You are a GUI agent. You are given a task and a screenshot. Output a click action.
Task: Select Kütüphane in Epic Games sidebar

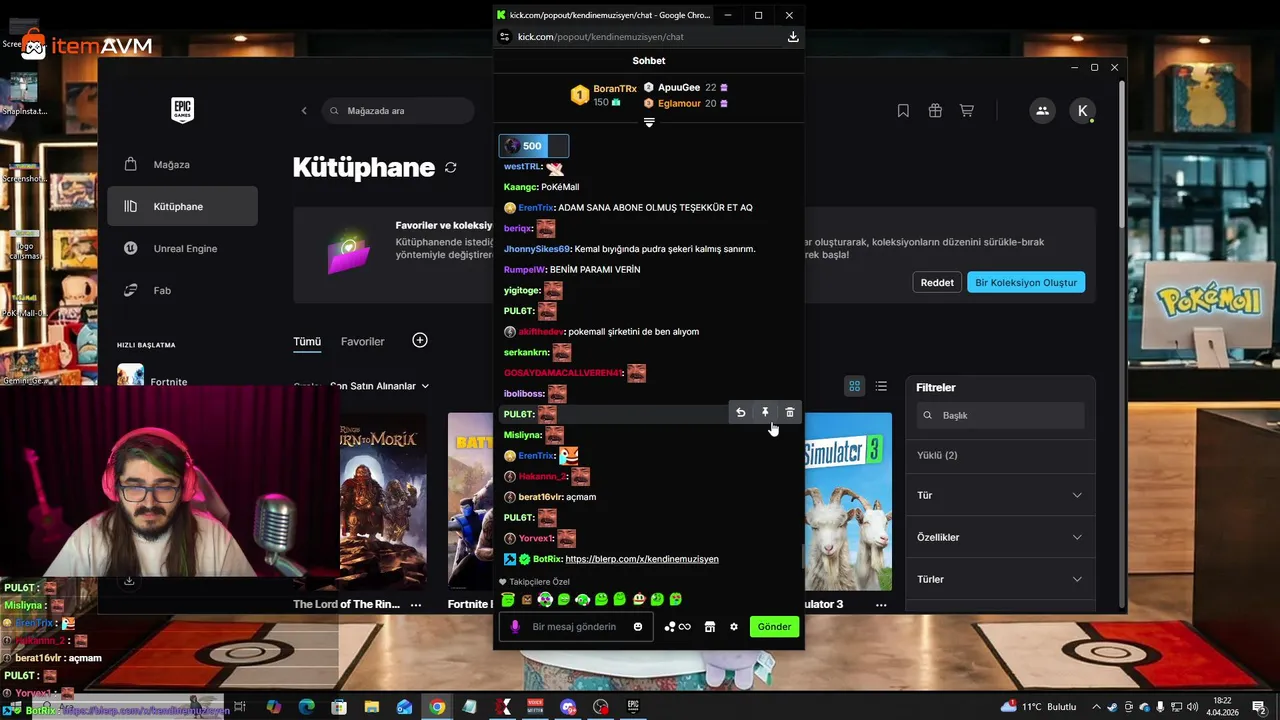pos(182,206)
